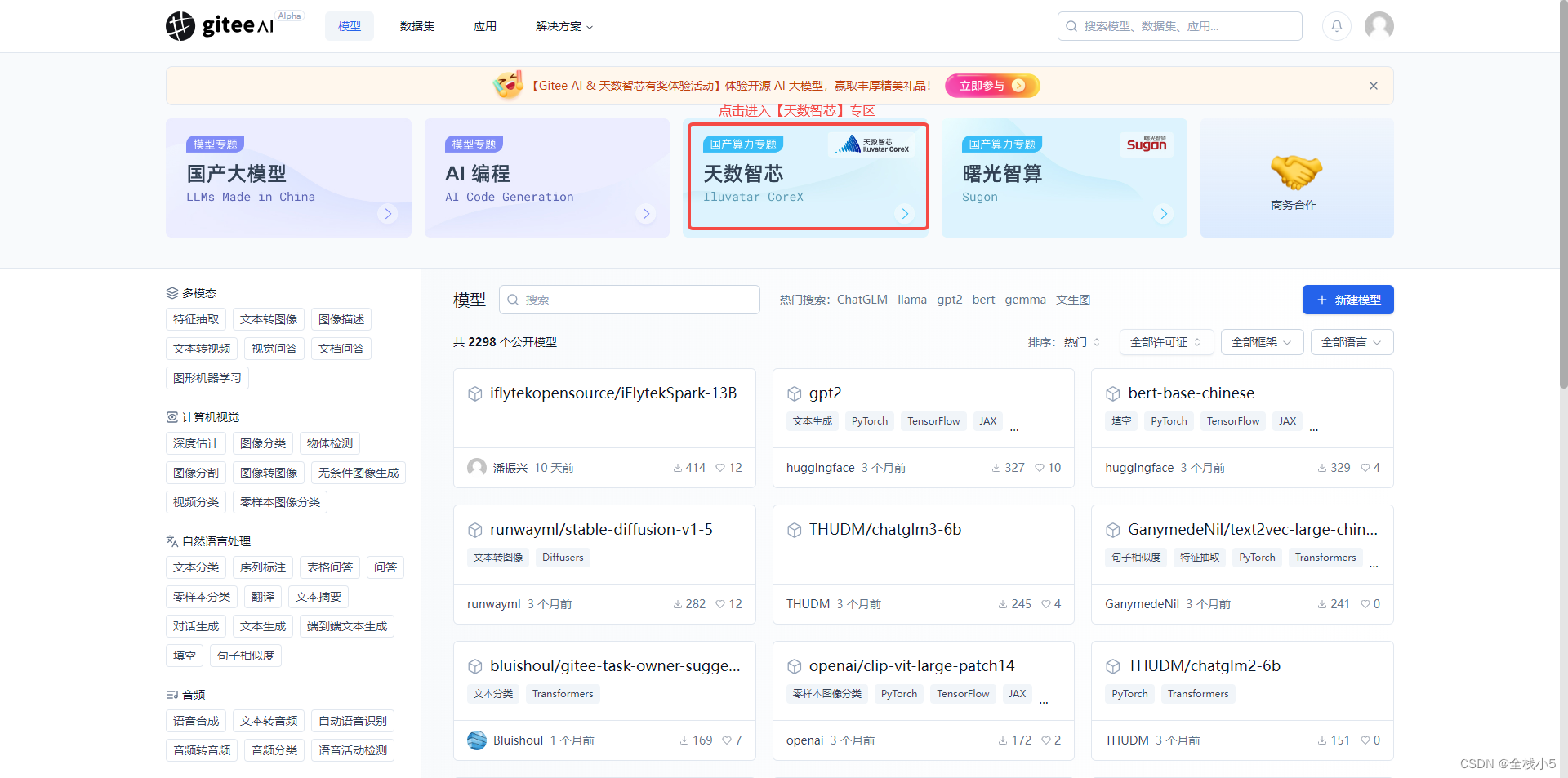The height and width of the screenshot is (778, 1568).
Task: Toggle the 语音合成 filter tag
Action: click(196, 721)
